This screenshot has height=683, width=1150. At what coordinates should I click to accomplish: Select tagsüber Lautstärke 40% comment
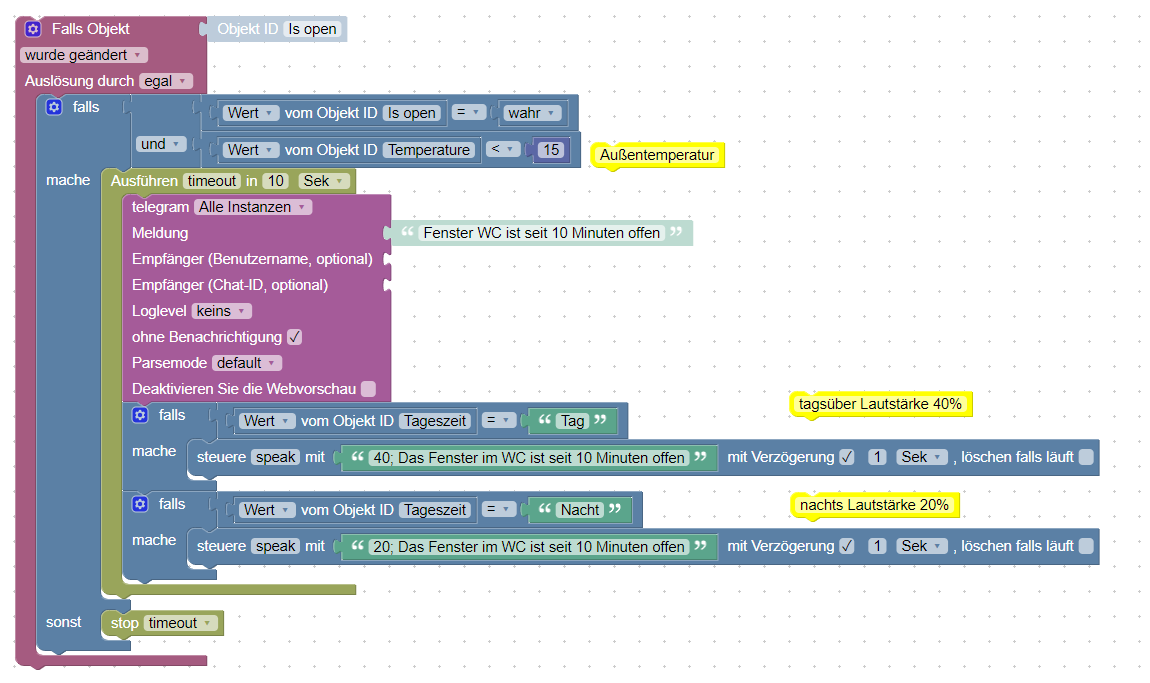(880, 403)
